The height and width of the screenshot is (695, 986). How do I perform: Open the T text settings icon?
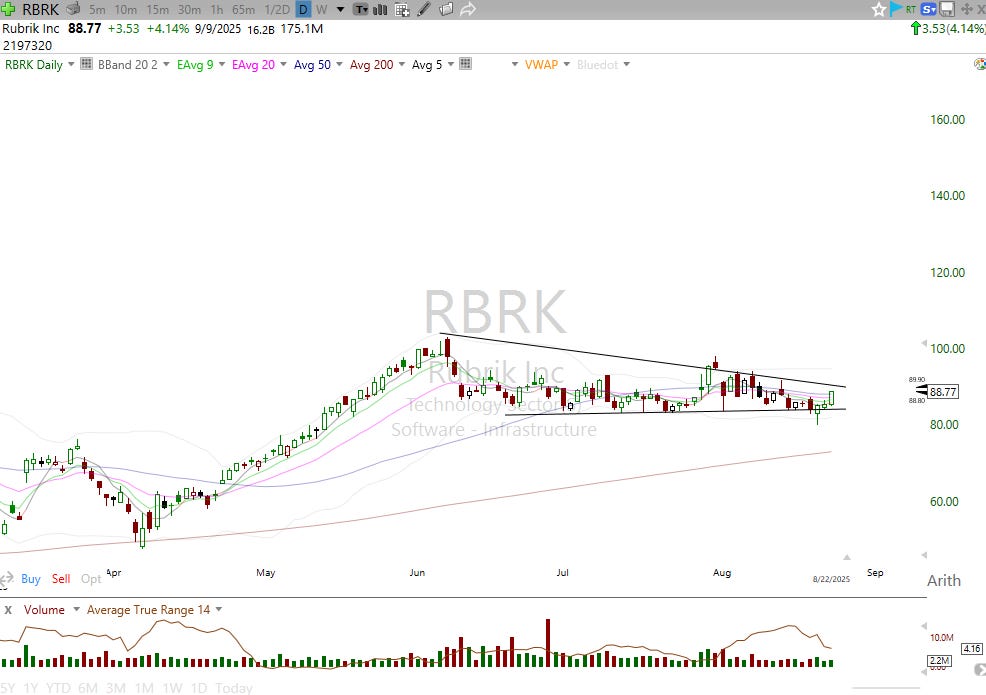[x=361, y=9]
